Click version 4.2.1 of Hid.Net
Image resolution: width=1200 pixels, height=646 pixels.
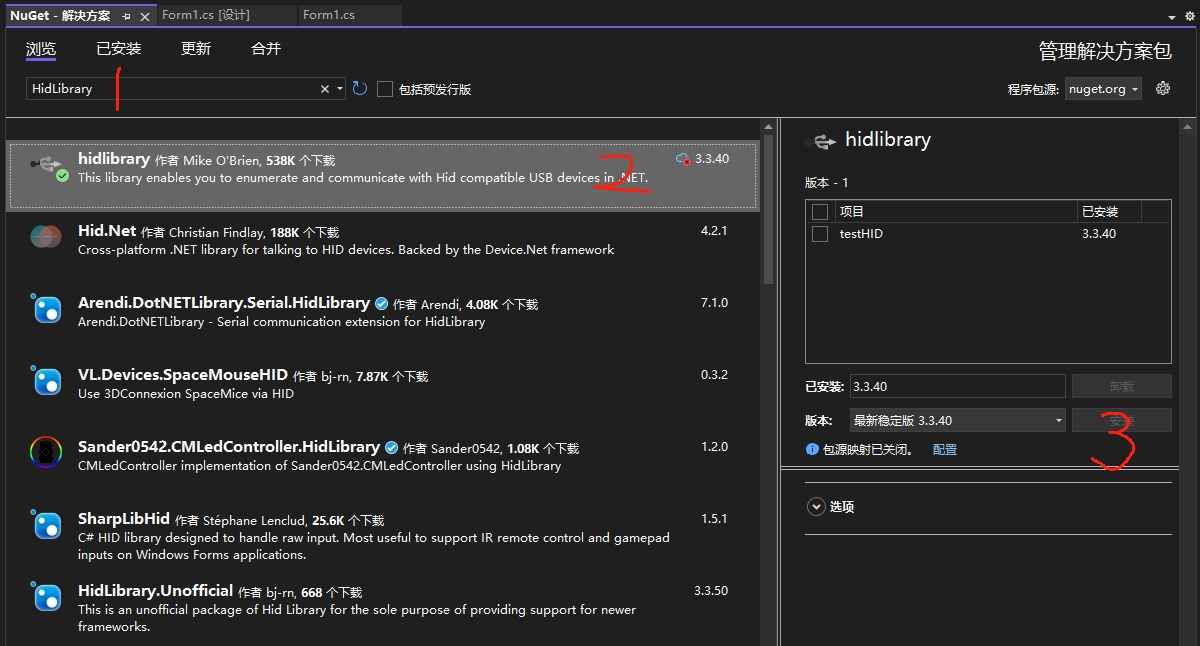point(714,231)
